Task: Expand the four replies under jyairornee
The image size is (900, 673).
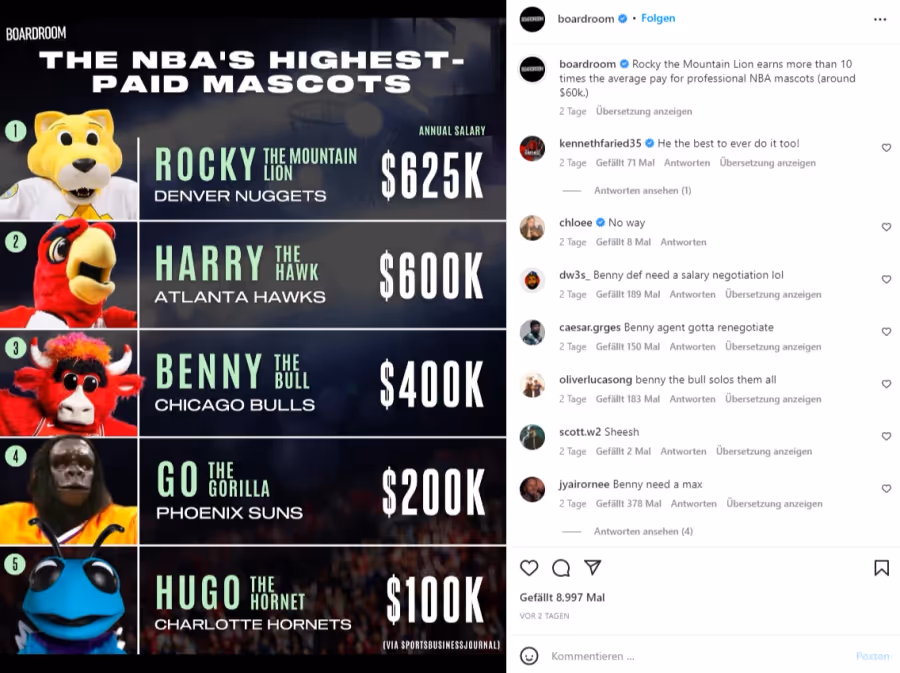Action: tap(643, 531)
